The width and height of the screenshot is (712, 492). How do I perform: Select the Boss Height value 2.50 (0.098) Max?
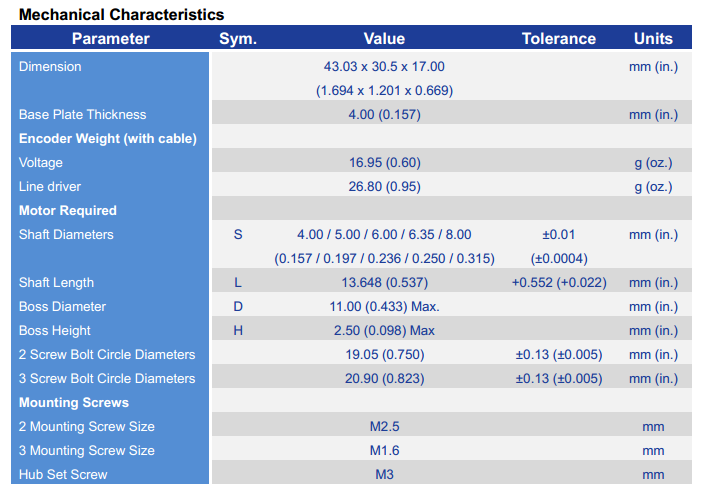click(384, 331)
